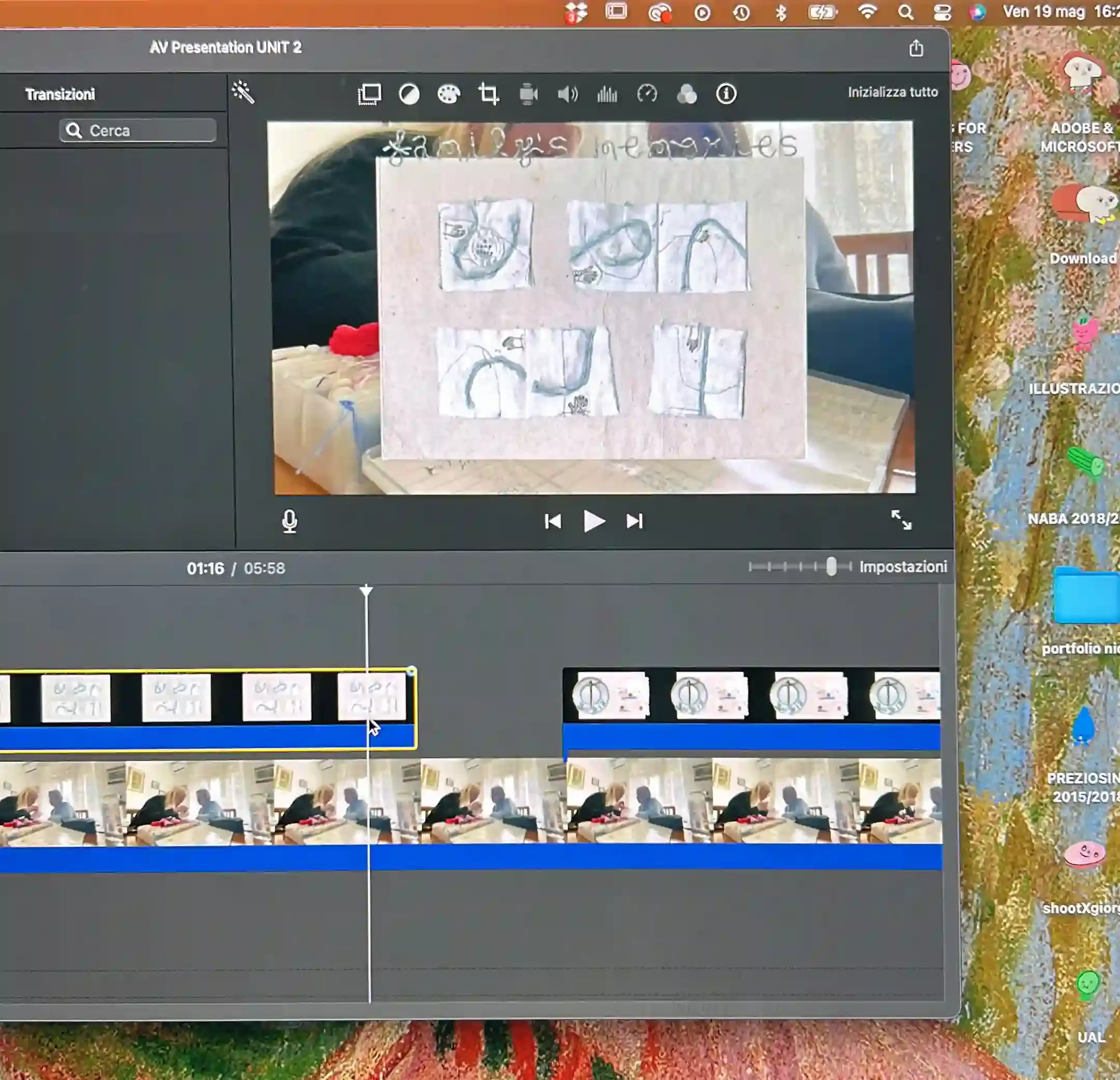Click the Share icon in iMovie title bar
1120x1080 pixels.
tap(916, 48)
